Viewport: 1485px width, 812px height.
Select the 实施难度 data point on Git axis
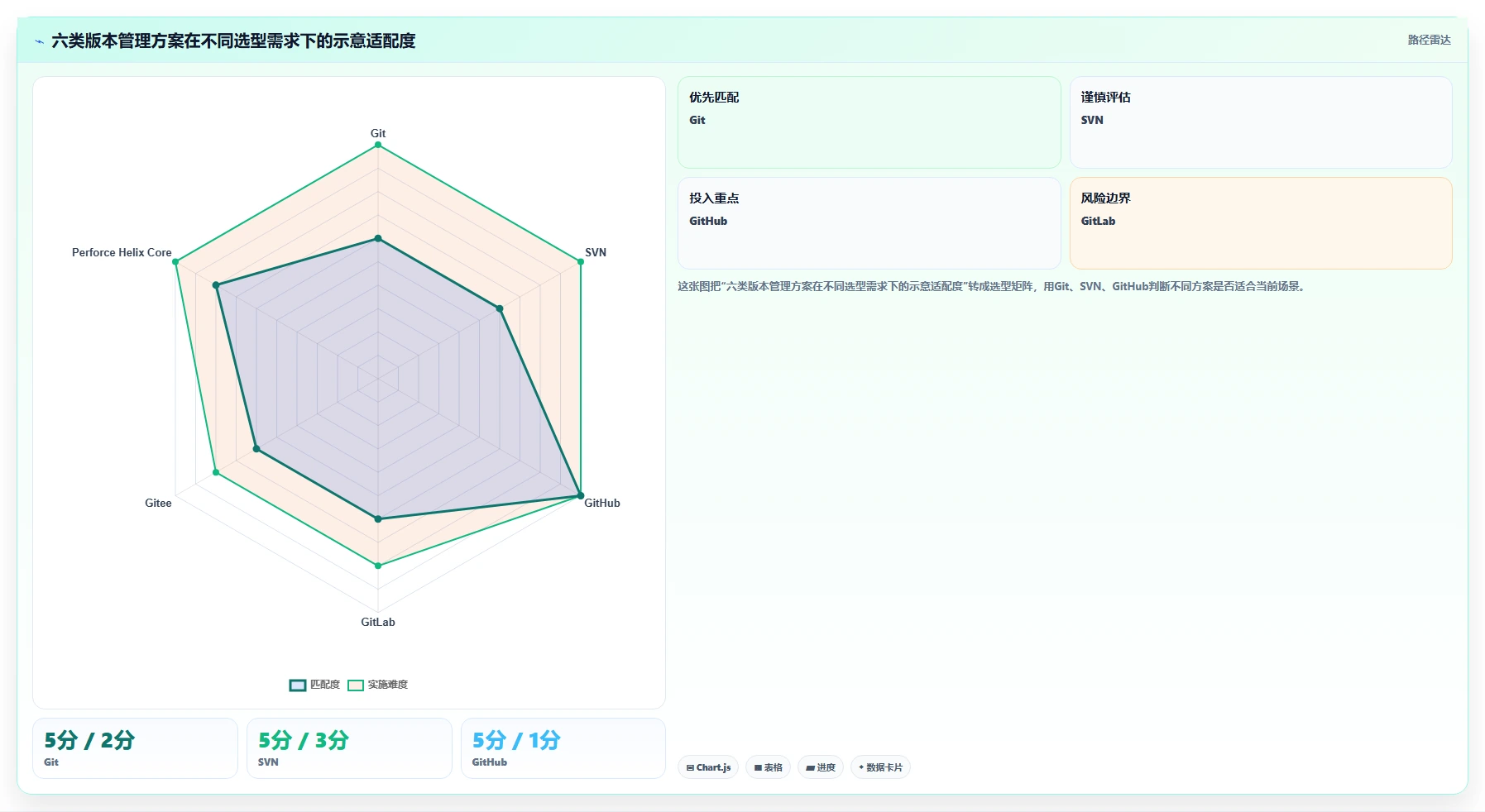pos(378,145)
